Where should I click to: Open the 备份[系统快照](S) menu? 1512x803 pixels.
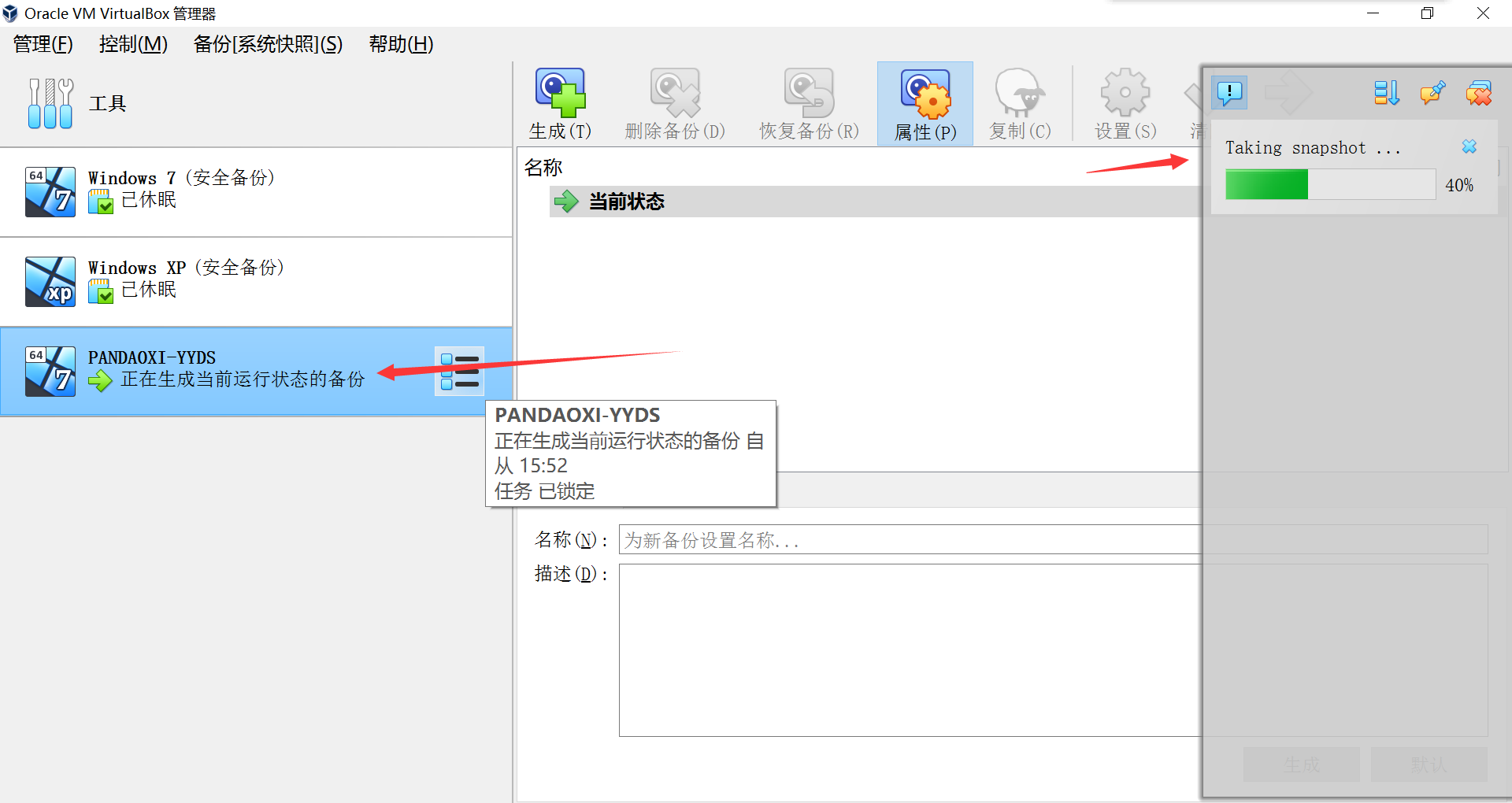point(268,44)
